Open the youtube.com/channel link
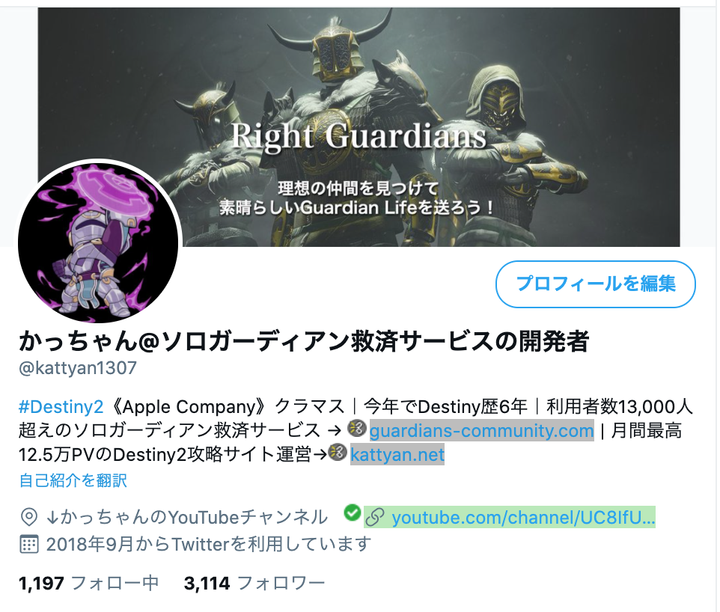720x612 pixels. pyautogui.click(x=523, y=517)
